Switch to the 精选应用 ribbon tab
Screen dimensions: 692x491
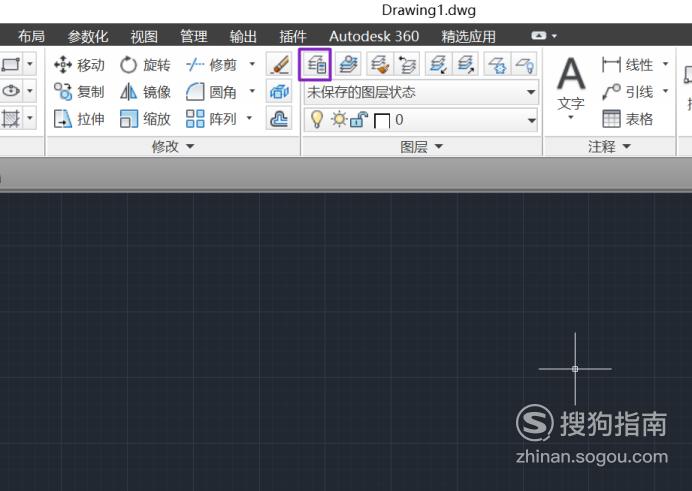(468, 36)
